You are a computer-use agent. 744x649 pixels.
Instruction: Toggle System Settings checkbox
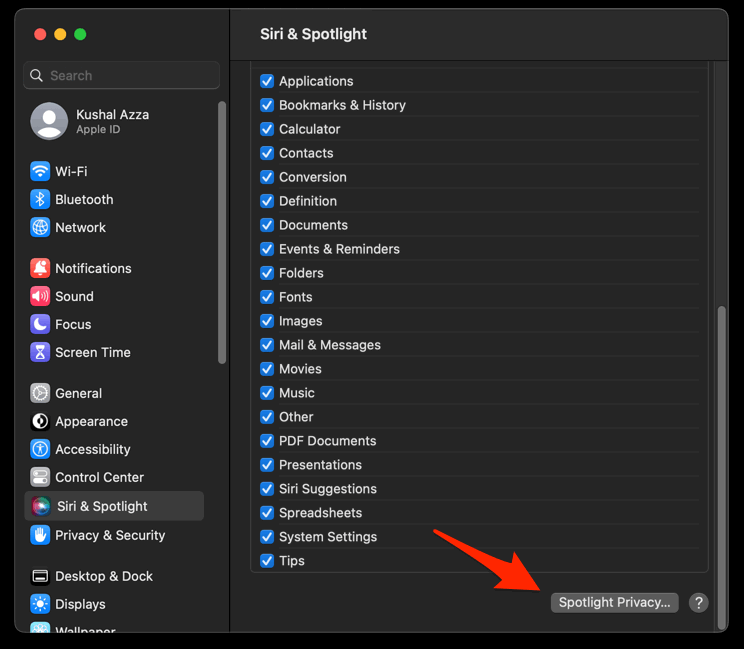coord(267,537)
